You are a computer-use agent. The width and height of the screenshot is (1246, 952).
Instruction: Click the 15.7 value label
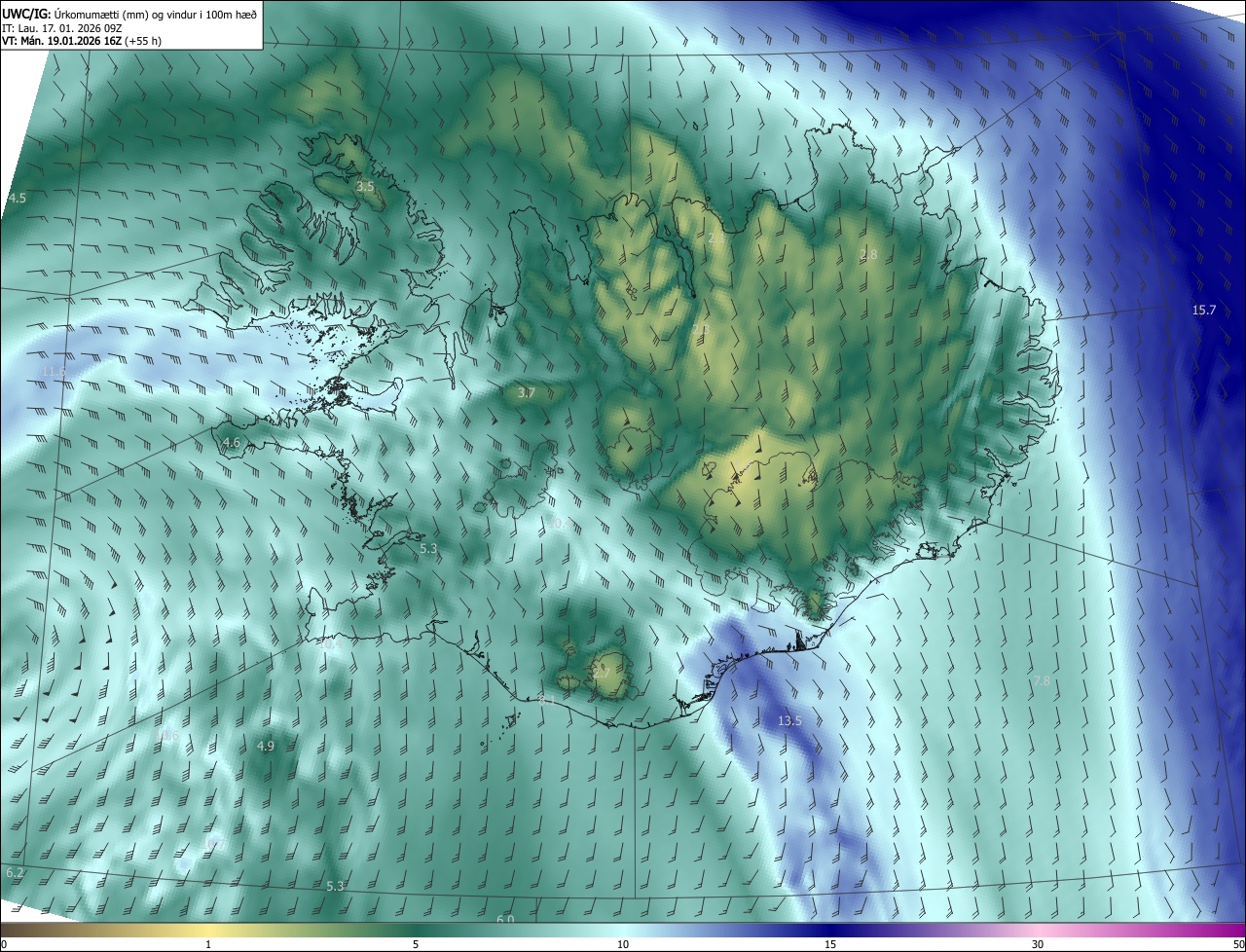[x=1204, y=310]
